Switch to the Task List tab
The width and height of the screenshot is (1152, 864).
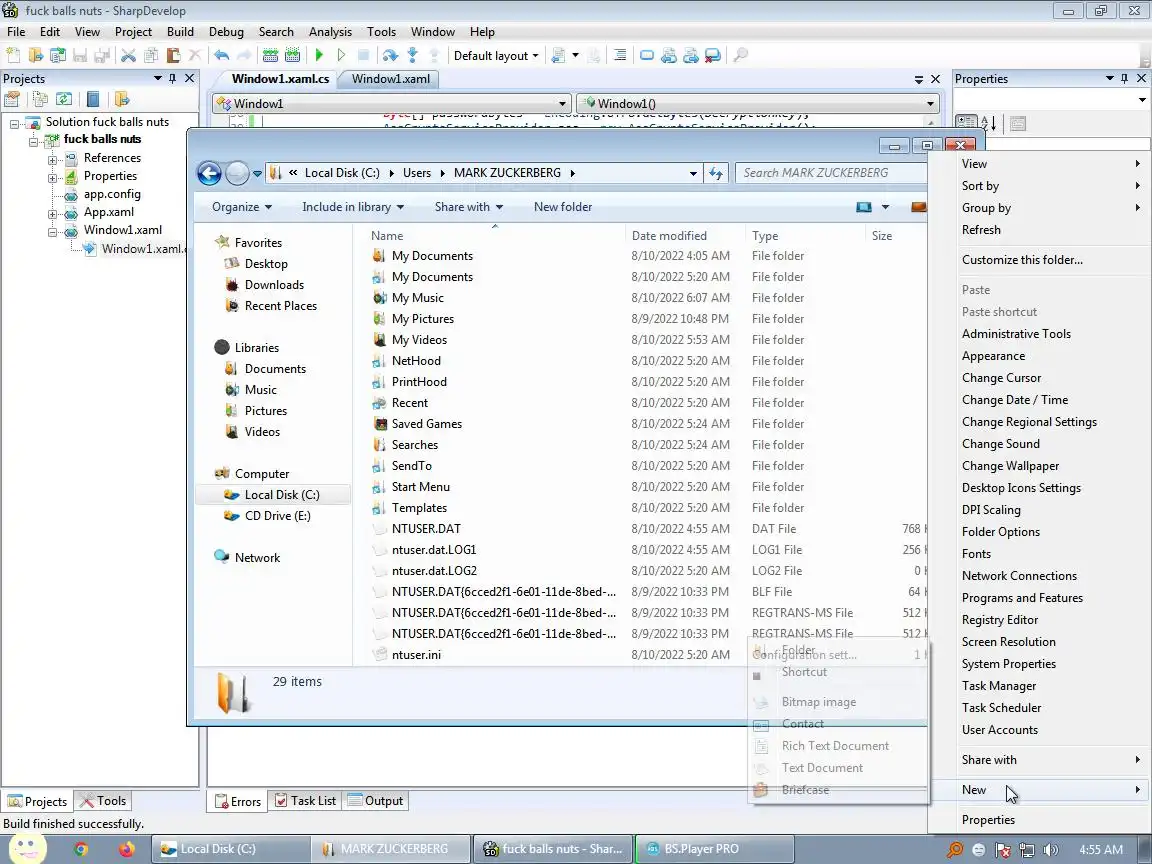[306, 801]
